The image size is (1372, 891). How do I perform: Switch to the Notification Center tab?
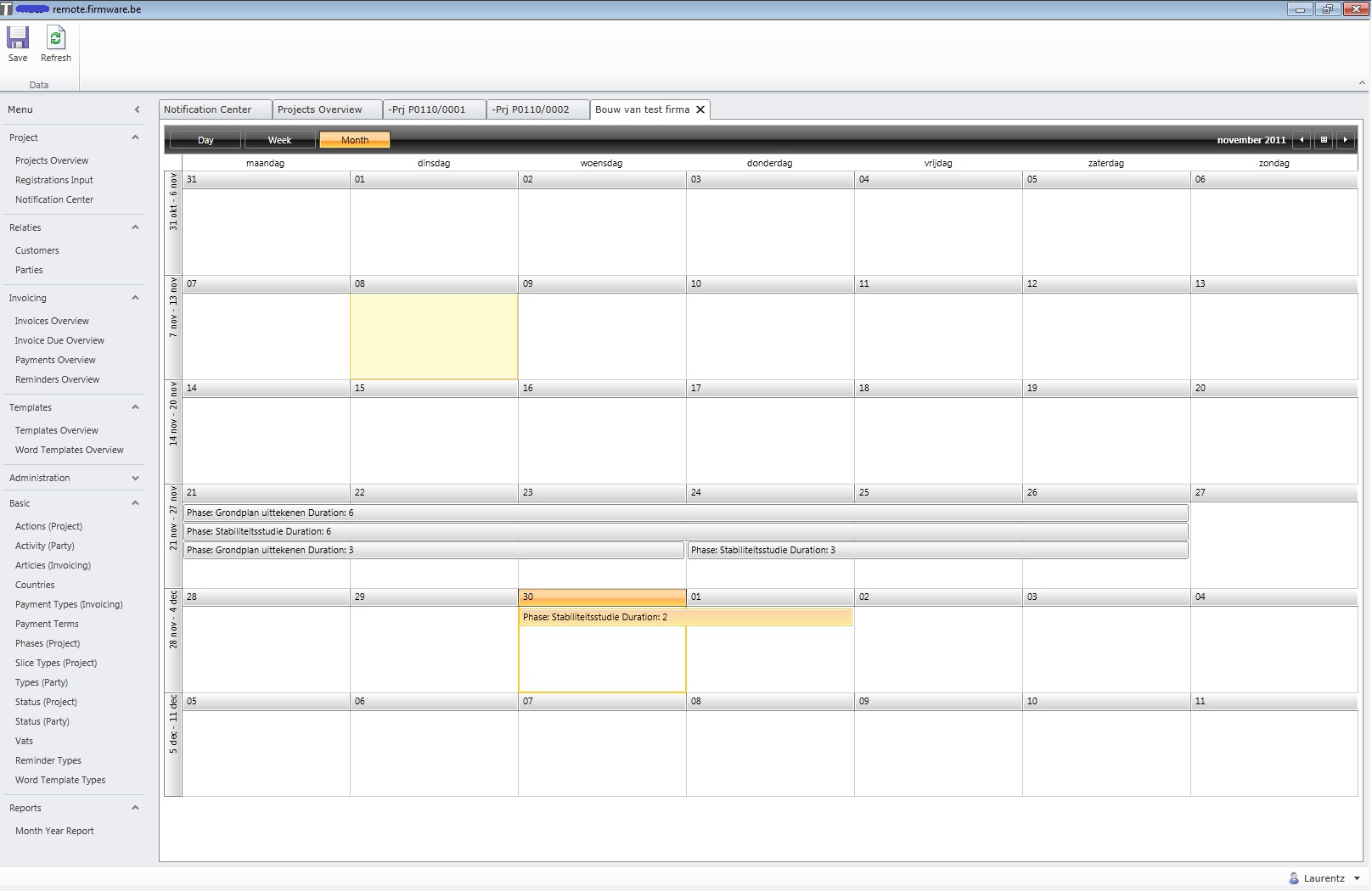216,109
